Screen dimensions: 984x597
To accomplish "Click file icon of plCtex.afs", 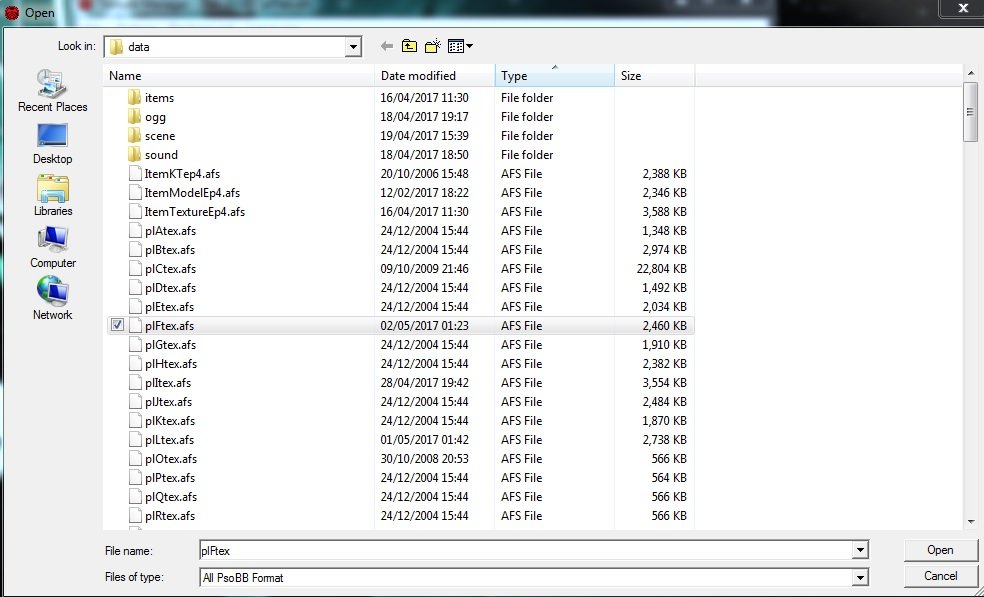I will pos(135,269).
